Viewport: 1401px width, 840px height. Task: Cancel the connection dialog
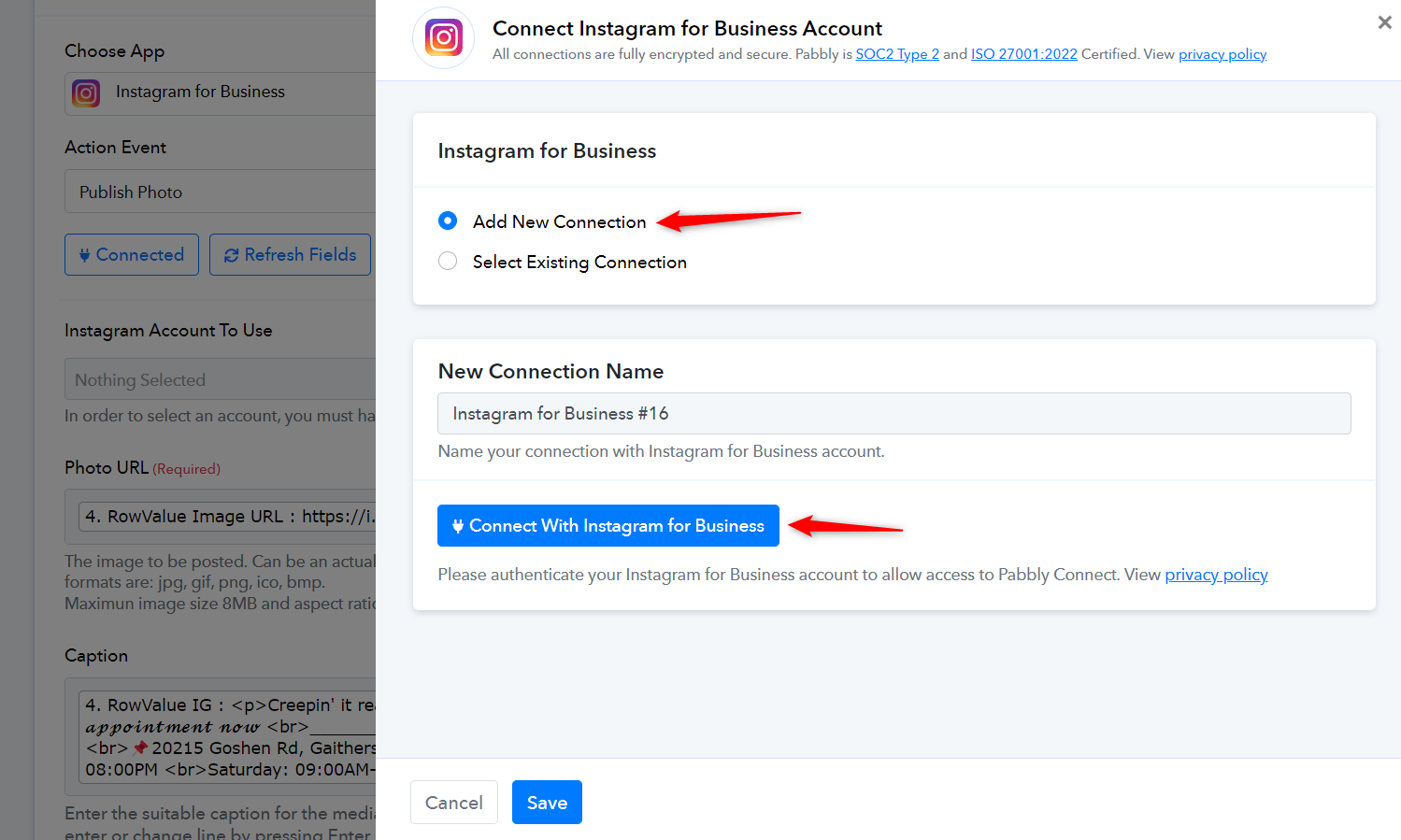tap(454, 803)
